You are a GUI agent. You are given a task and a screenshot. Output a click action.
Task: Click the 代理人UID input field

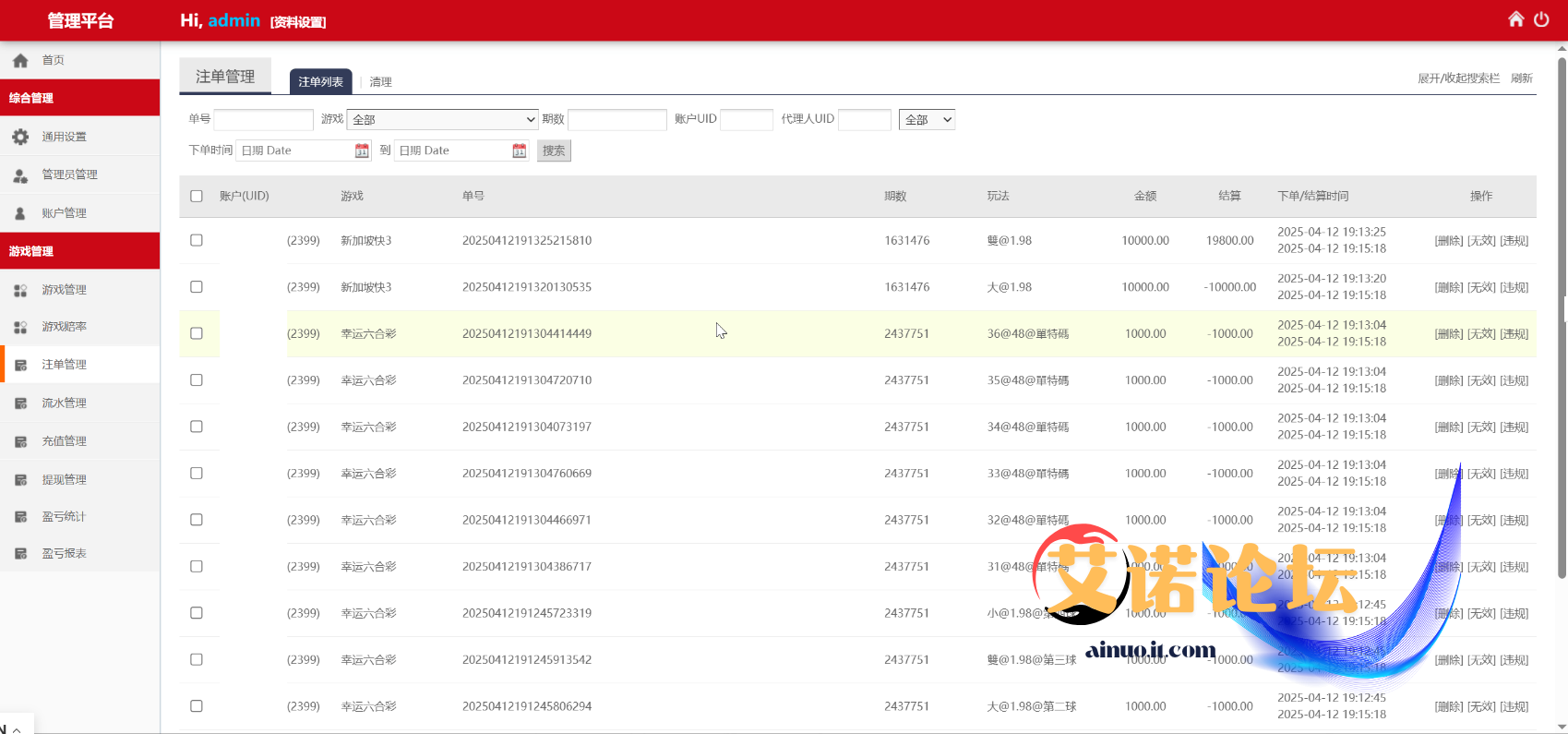865,119
